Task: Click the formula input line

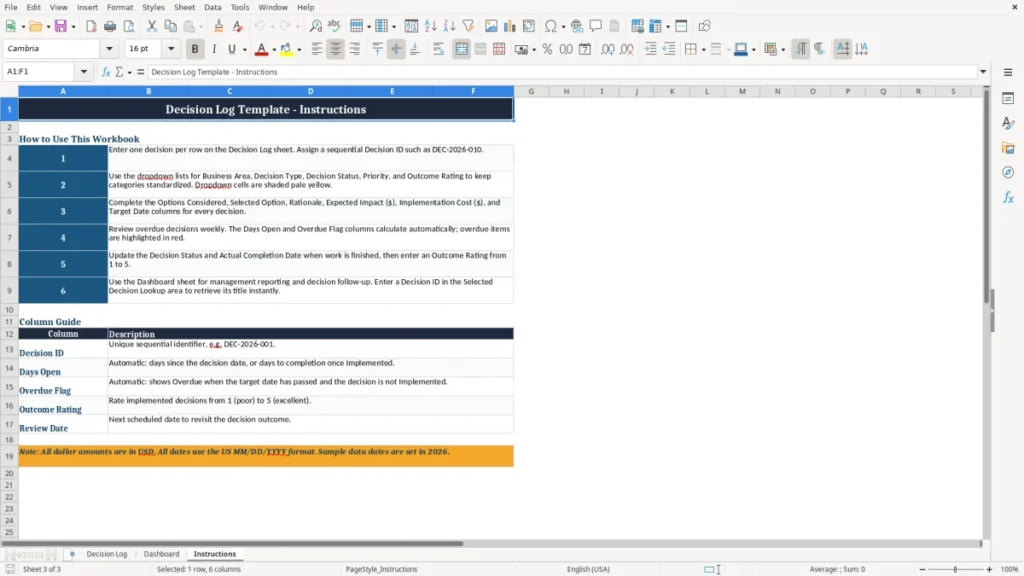Action: click(x=562, y=72)
